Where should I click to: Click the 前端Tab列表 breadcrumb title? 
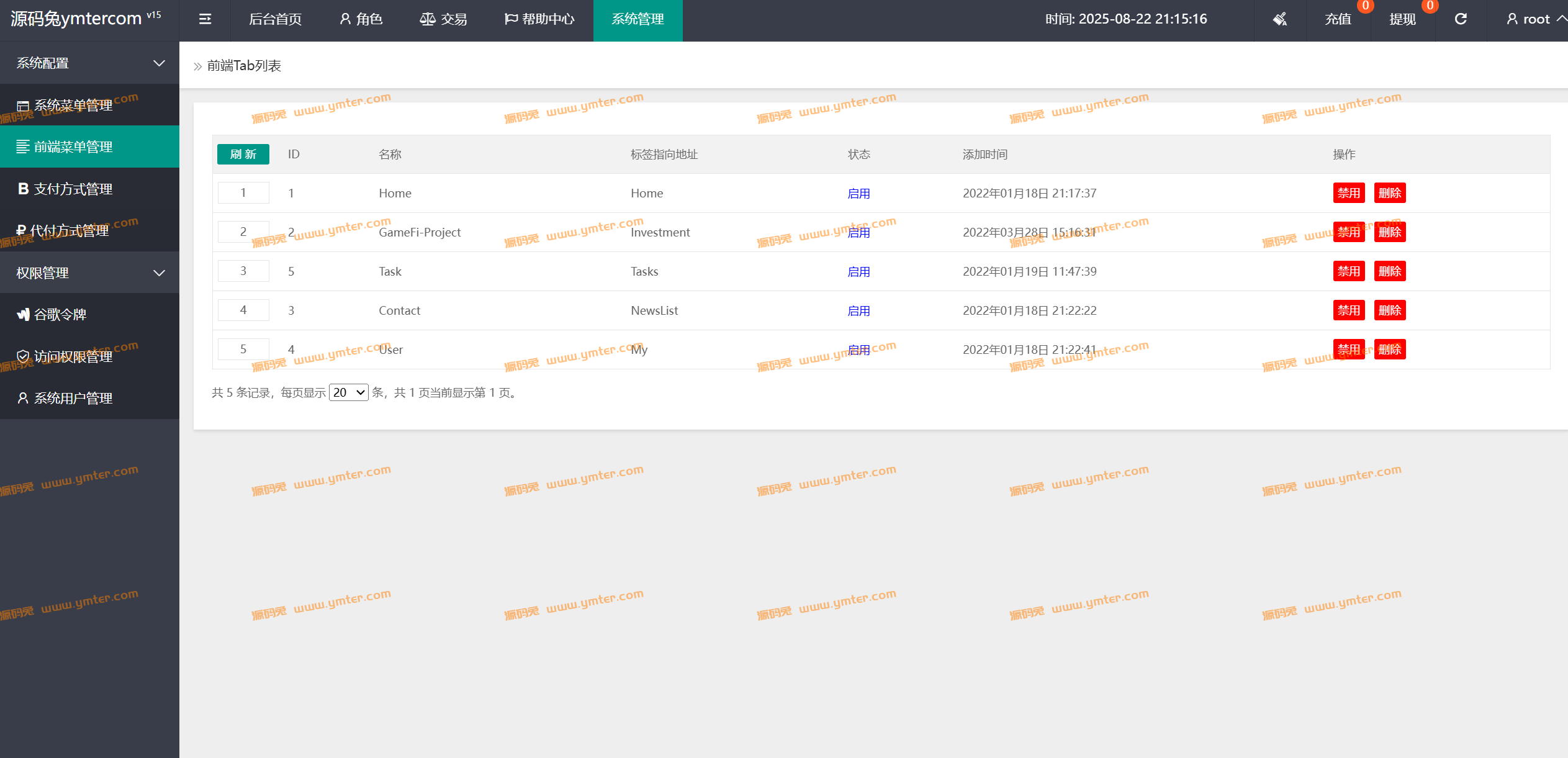[244, 66]
